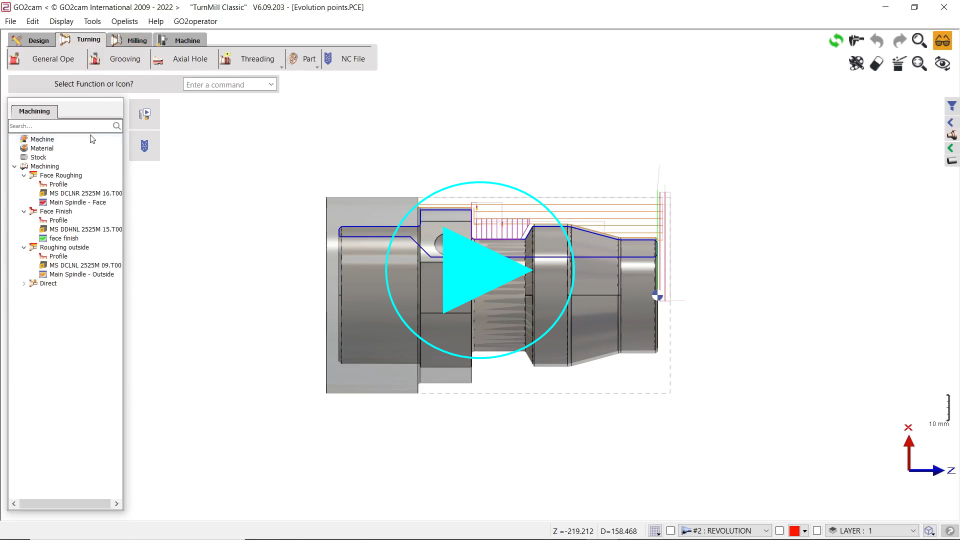960x540 pixels.
Task: Click the eraser icon in top-right toolbar
Action: click(x=877, y=63)
